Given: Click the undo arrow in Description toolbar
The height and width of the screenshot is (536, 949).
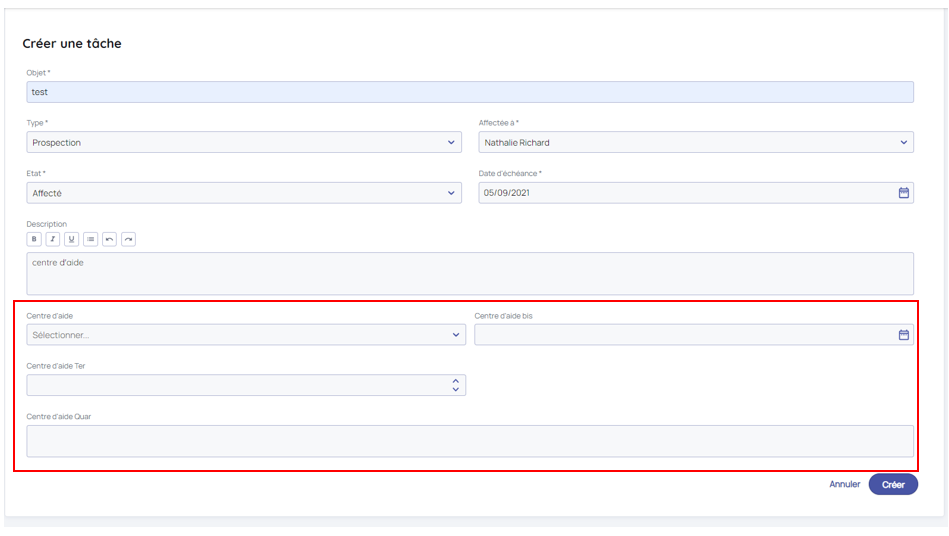Looking at the screenshot, I should click(109, 239).
